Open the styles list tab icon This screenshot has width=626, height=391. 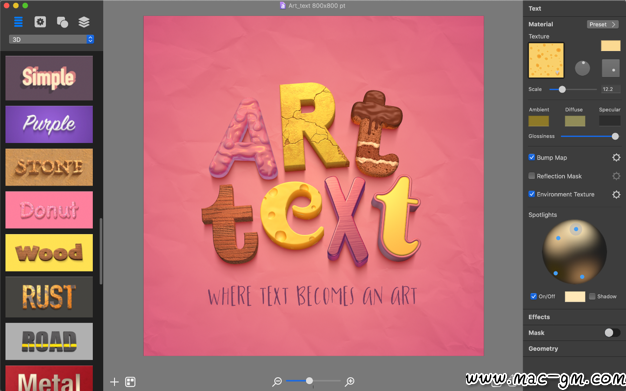click(18, 22)
